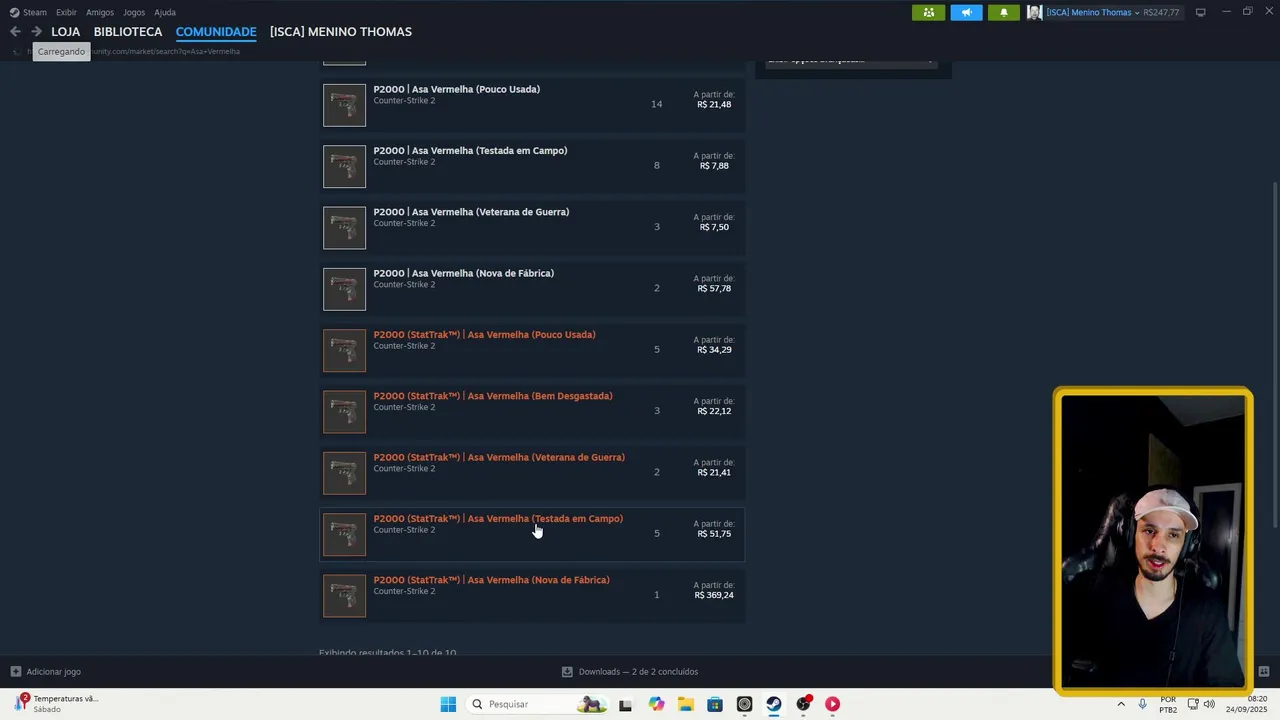This screenshot has width=1280, height=720.
Task: Click the Windows search box Pesquisar
Action: click(536, 704)
